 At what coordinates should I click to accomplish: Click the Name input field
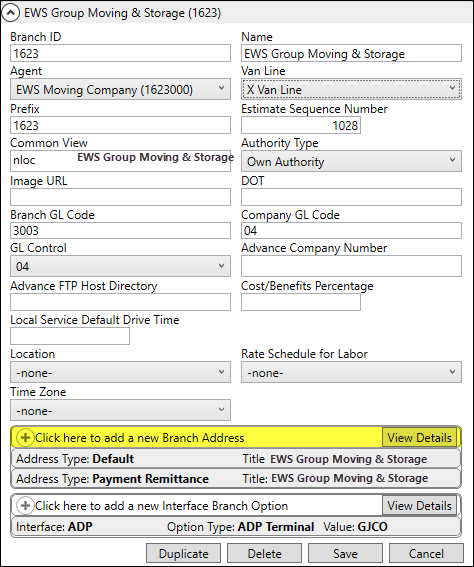point(351,53)
